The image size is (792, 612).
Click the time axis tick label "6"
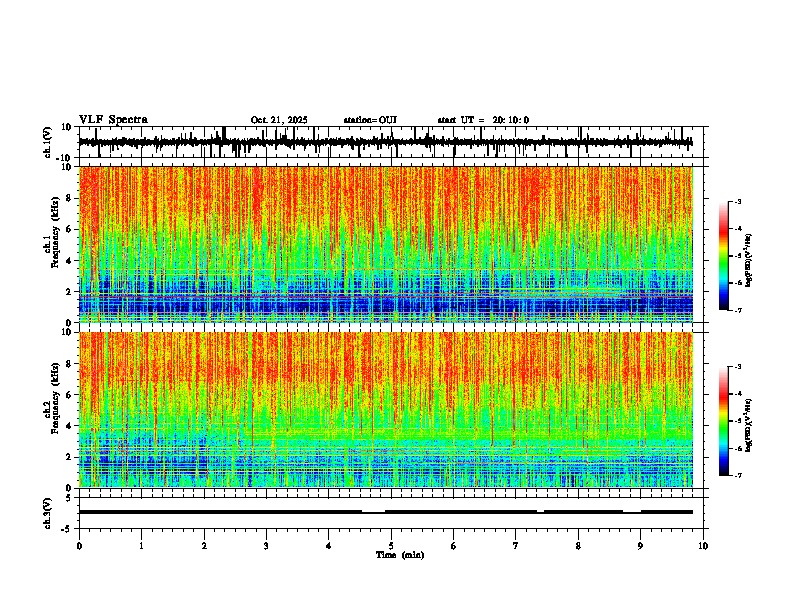tap(454, 546)
